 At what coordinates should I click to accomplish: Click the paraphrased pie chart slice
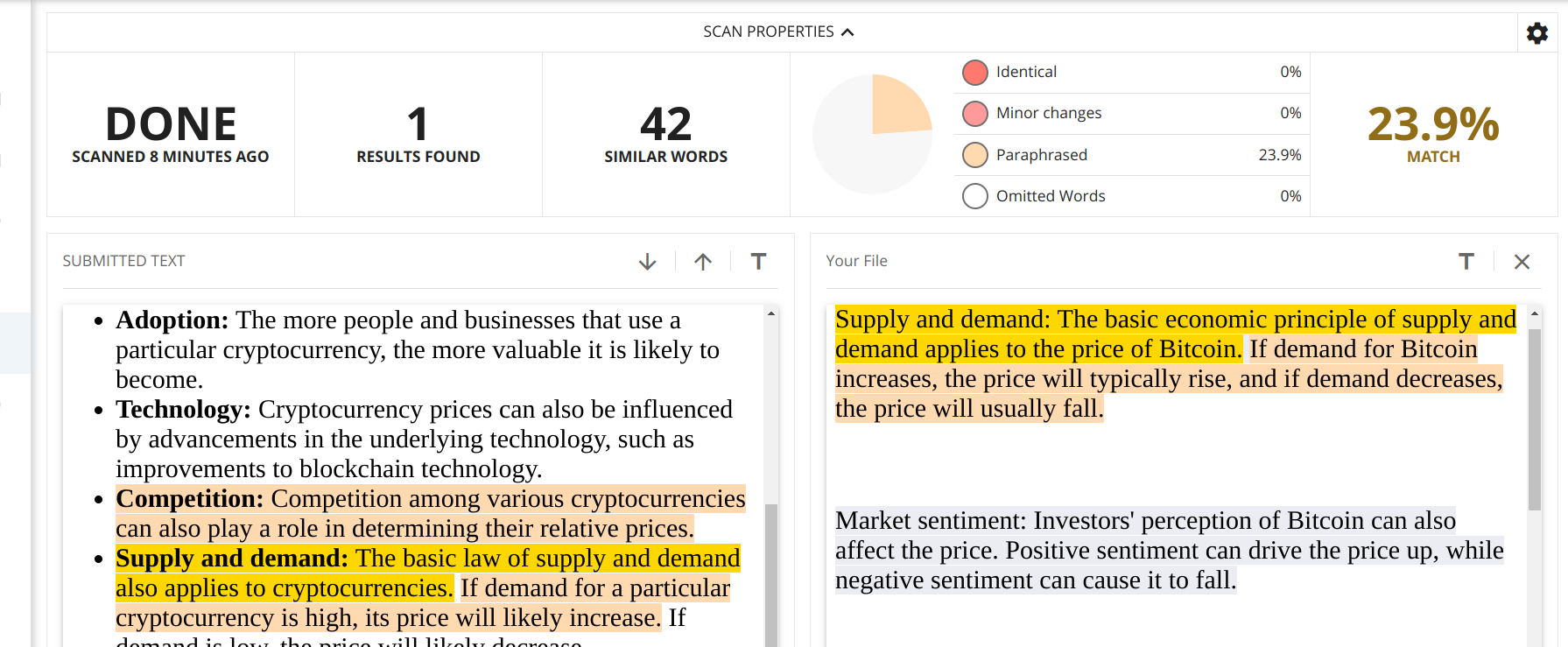[x=897, y=105]
